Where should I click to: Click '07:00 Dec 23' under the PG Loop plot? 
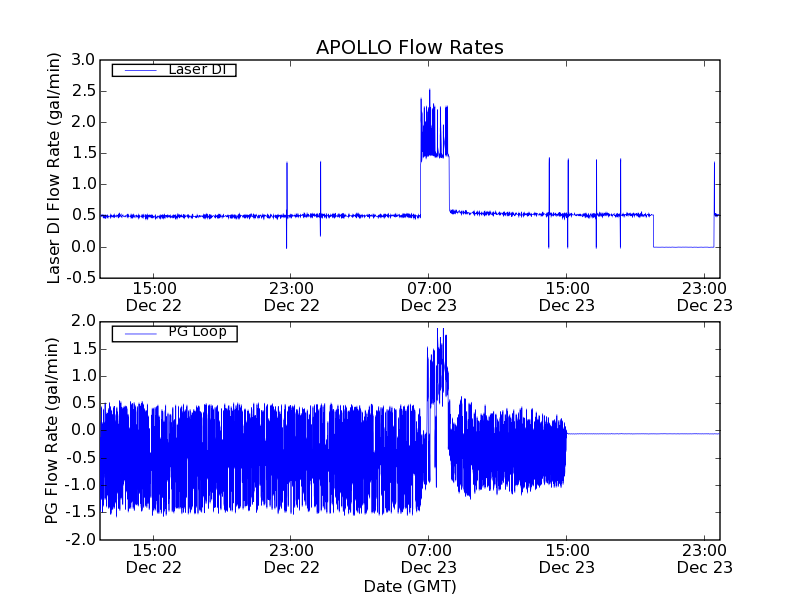pyautogui.click(x=429, y=559)
